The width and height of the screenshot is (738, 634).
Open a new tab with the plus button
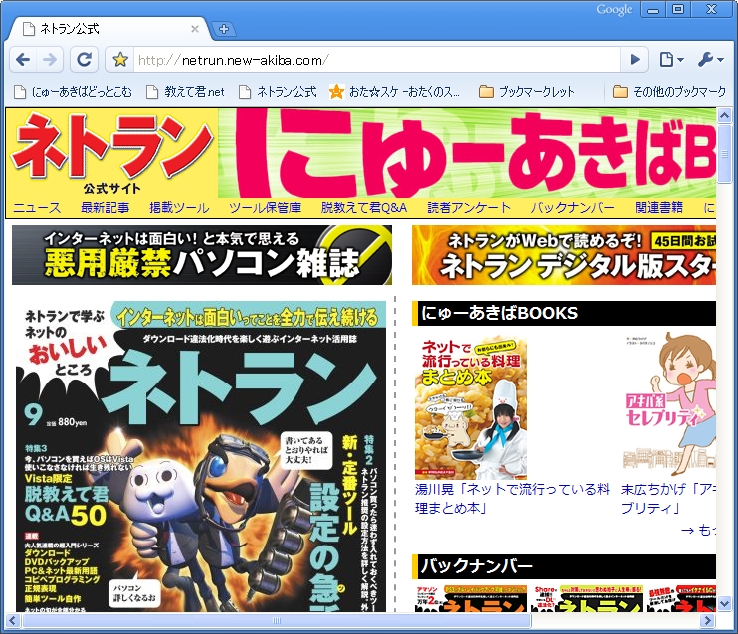click(224, 29)
